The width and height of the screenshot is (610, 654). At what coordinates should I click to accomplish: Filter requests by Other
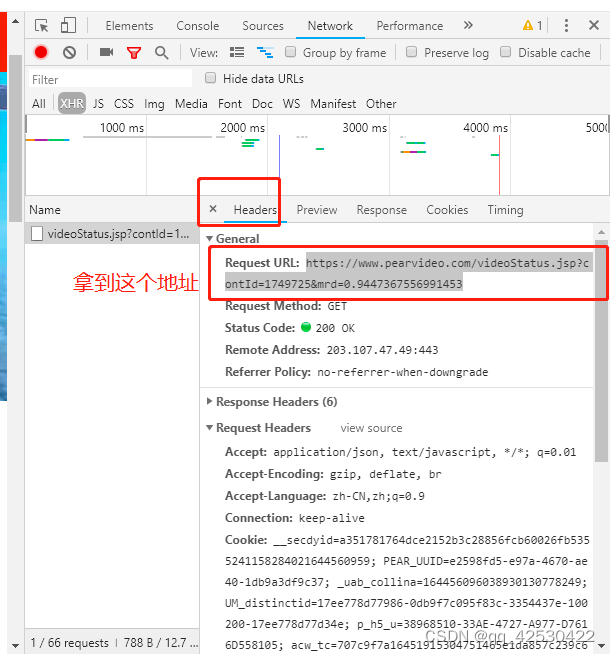coord(381,103)
